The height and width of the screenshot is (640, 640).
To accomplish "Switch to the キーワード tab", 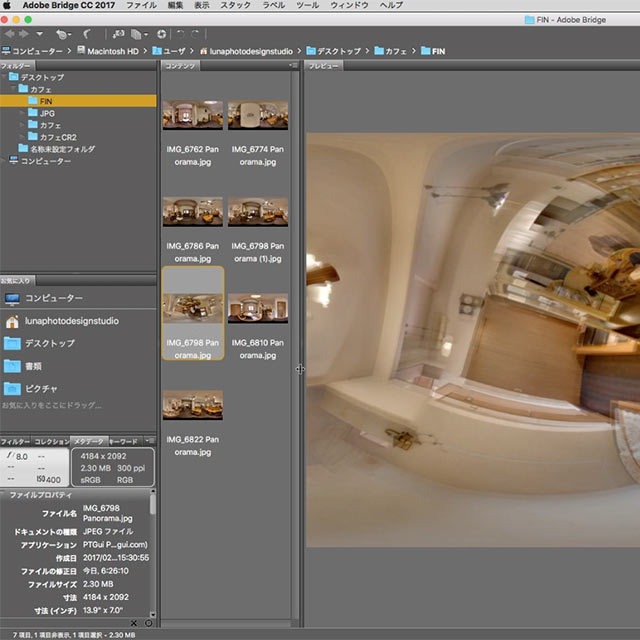I will coord(123,441).
